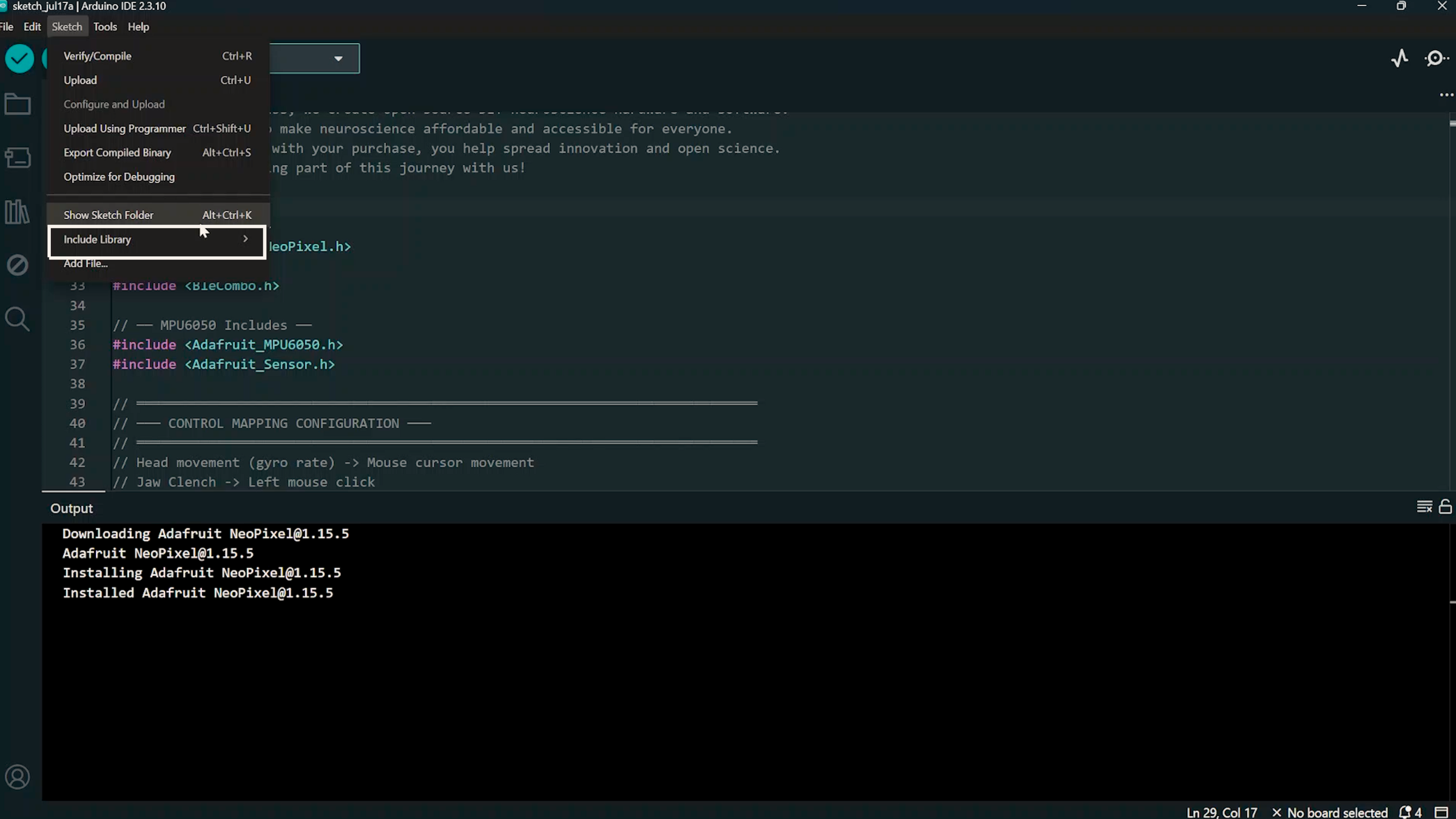Clear the Output panel
The height and width of the screenshot is (819, 1456).
pyautogui.click(x=1424, y=507)
